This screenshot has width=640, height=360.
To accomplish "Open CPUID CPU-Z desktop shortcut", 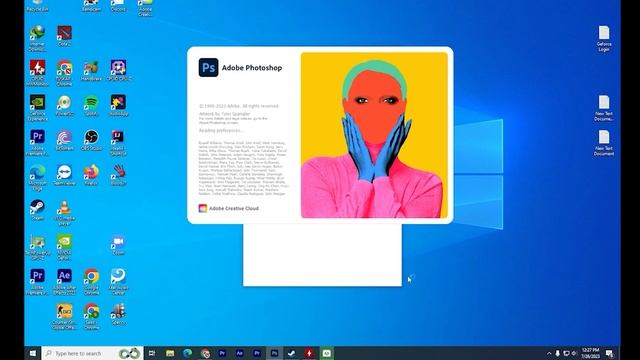I will pyautogui.click(x=118, y=71).
